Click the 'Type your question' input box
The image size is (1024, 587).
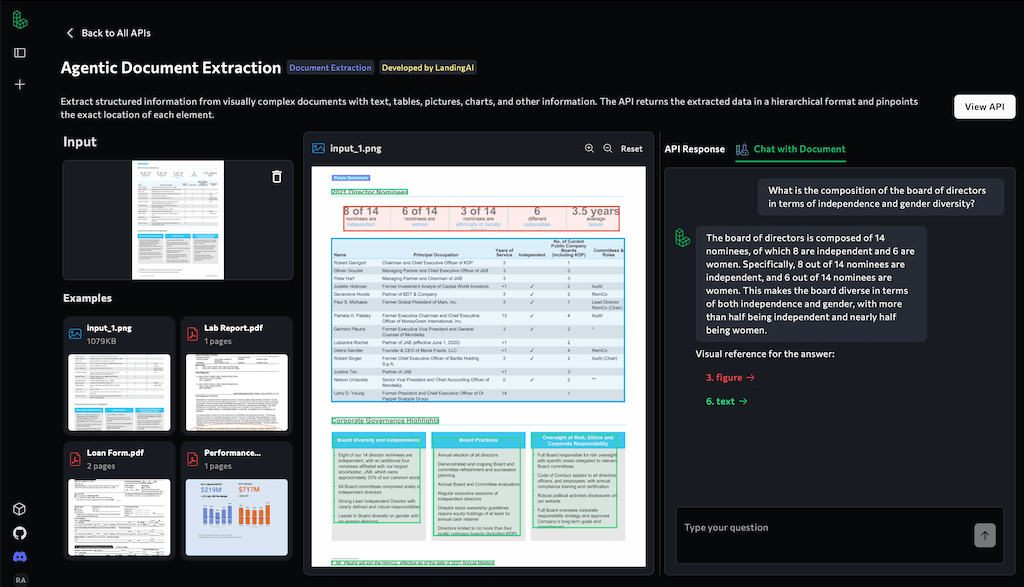820,528
